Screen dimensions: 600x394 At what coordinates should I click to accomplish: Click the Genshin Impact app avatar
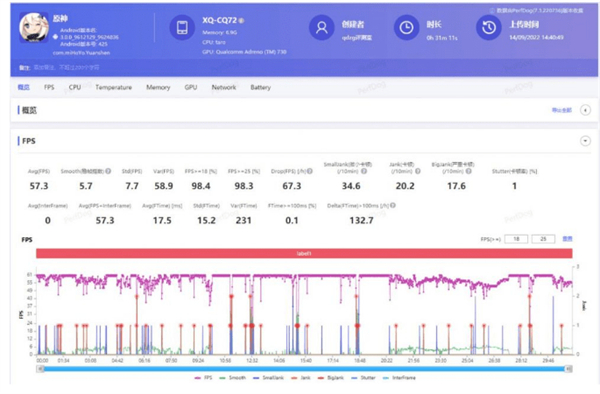click(34, 28)
